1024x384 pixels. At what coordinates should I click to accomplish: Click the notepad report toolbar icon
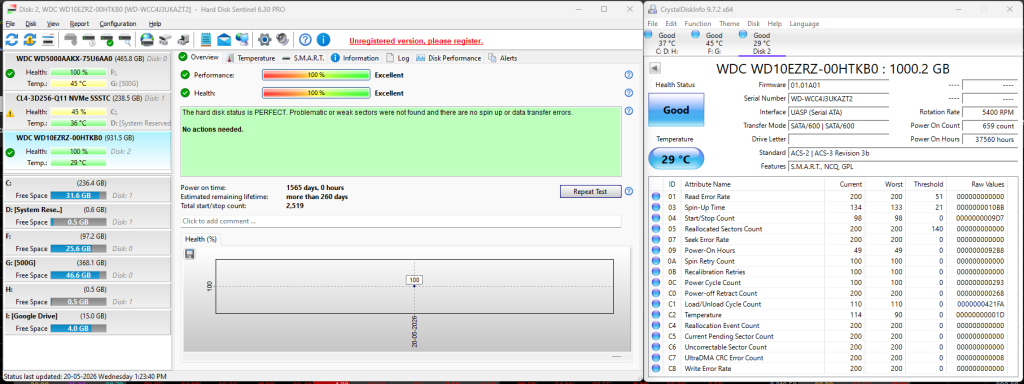click(206, 40)
